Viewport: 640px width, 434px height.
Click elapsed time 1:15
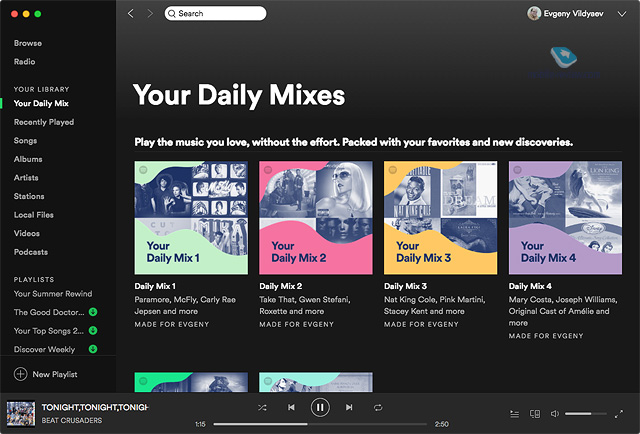click(x=200, y=424)
